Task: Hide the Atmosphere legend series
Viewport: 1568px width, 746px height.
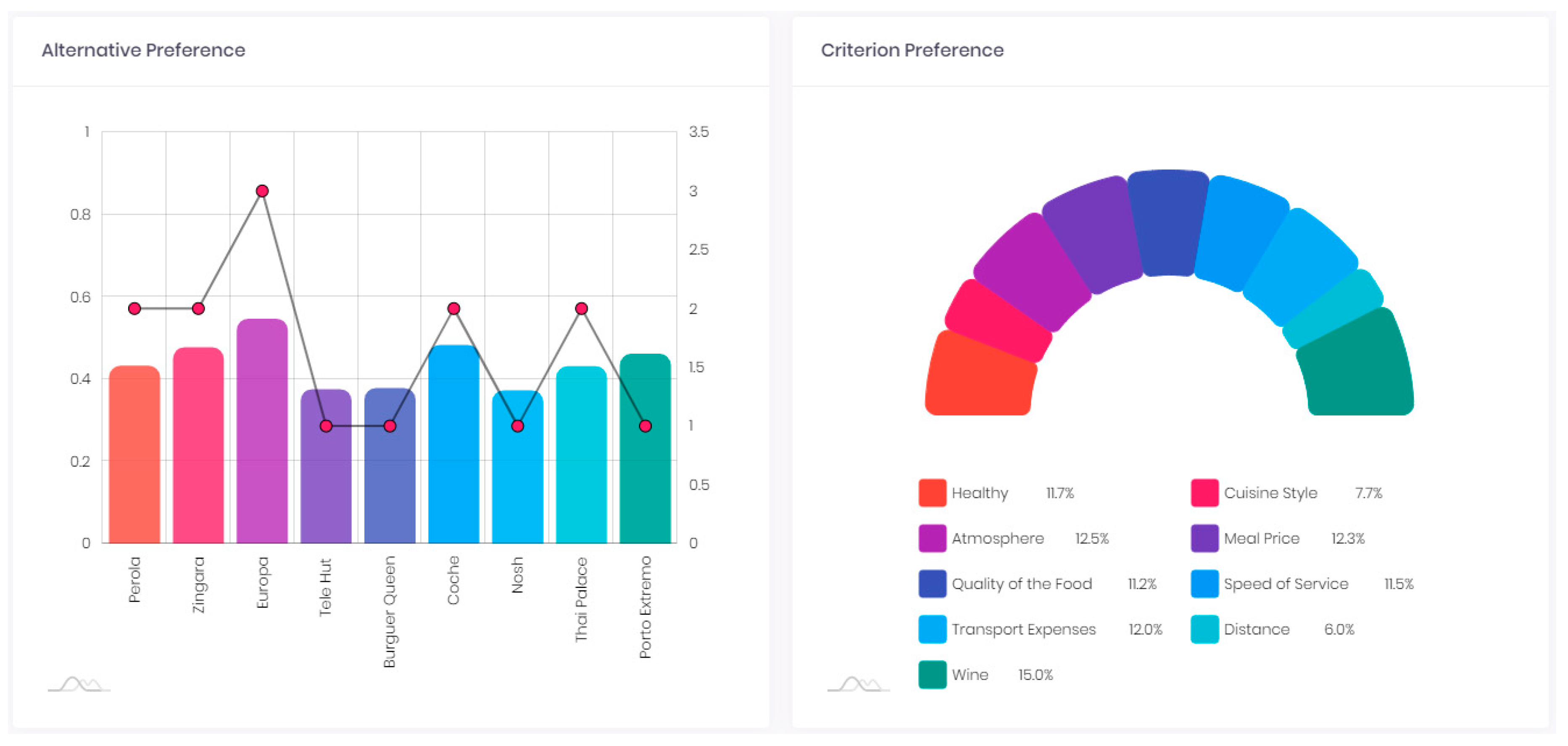Action: pos(997,538)
